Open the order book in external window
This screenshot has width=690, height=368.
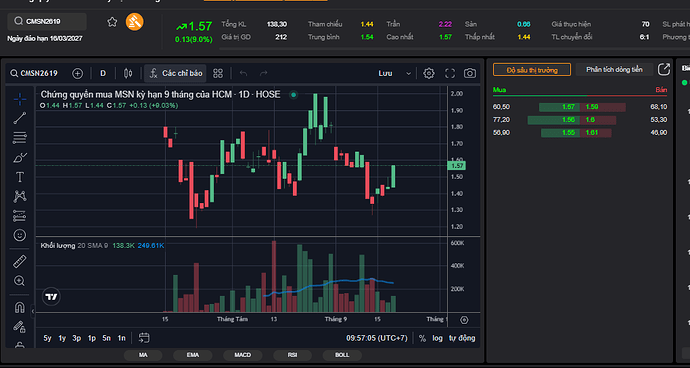(x=664, y=69)
